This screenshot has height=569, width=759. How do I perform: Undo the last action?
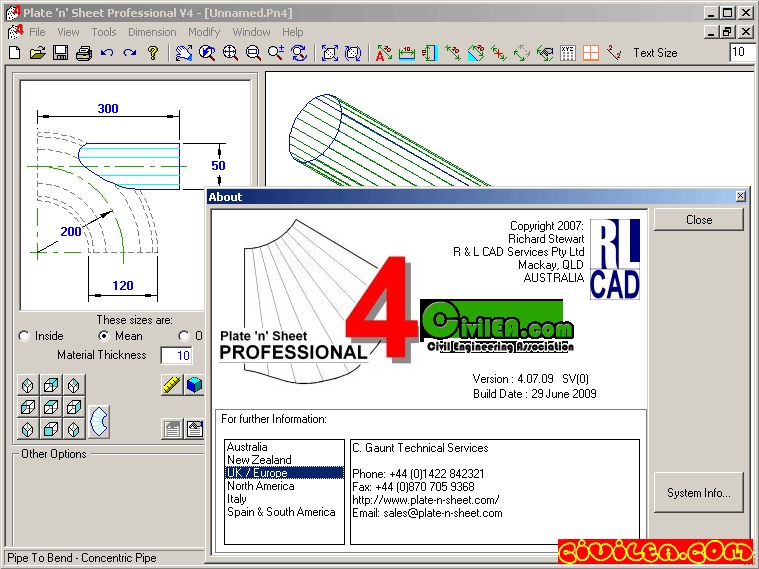pyautogui.click(x=107, y=52)
